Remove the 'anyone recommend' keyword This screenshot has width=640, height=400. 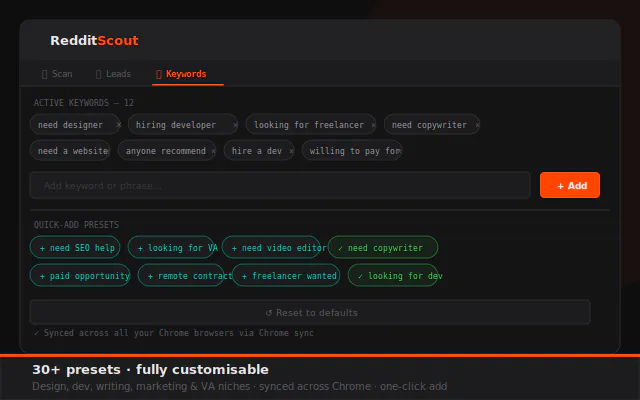[213, 151]
